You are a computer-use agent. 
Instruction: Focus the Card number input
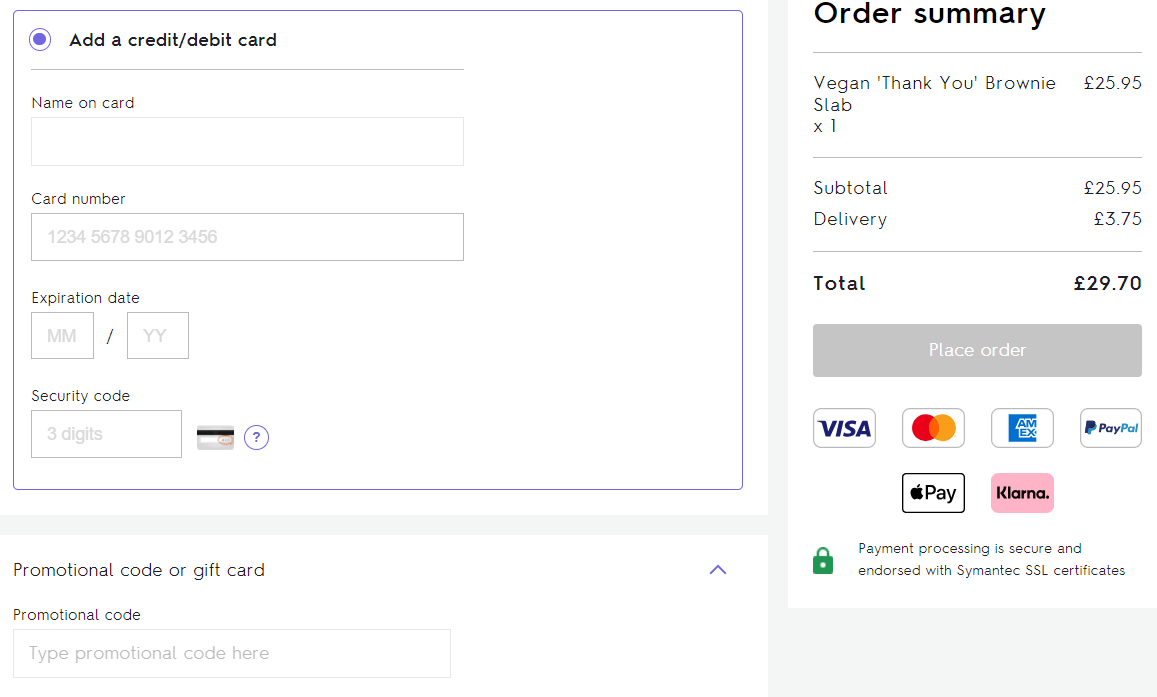(247, 237)
